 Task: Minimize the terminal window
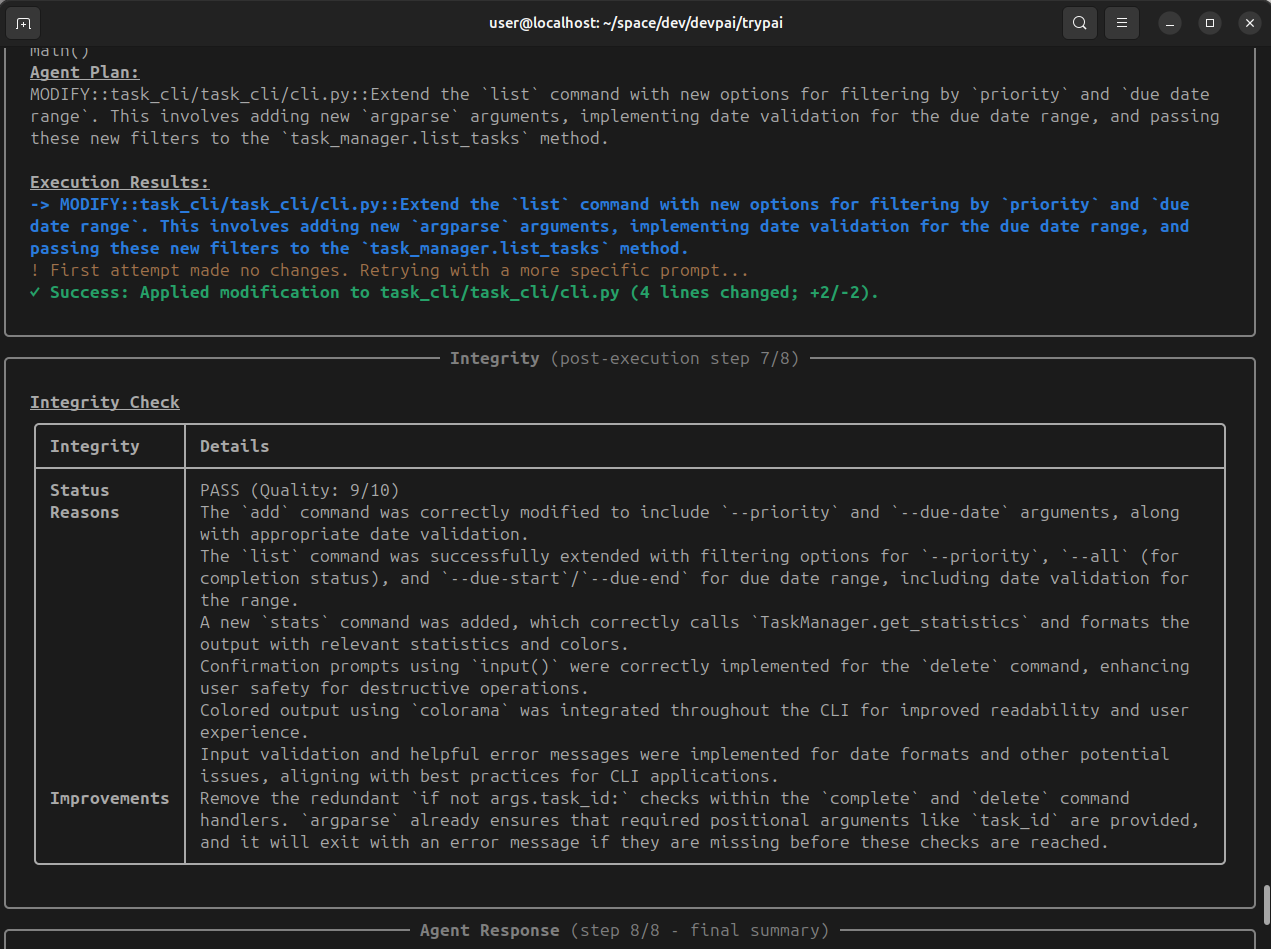pyautogui.click(x=1170, y=22)
